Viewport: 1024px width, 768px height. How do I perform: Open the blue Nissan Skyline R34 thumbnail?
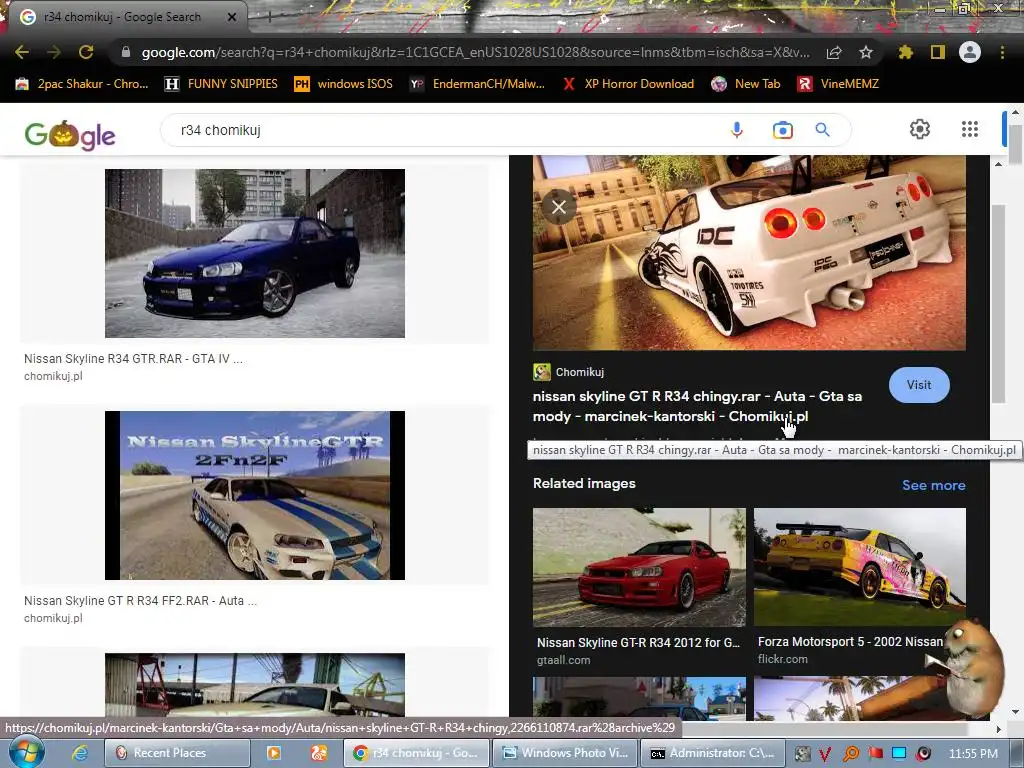click(255, 253)
